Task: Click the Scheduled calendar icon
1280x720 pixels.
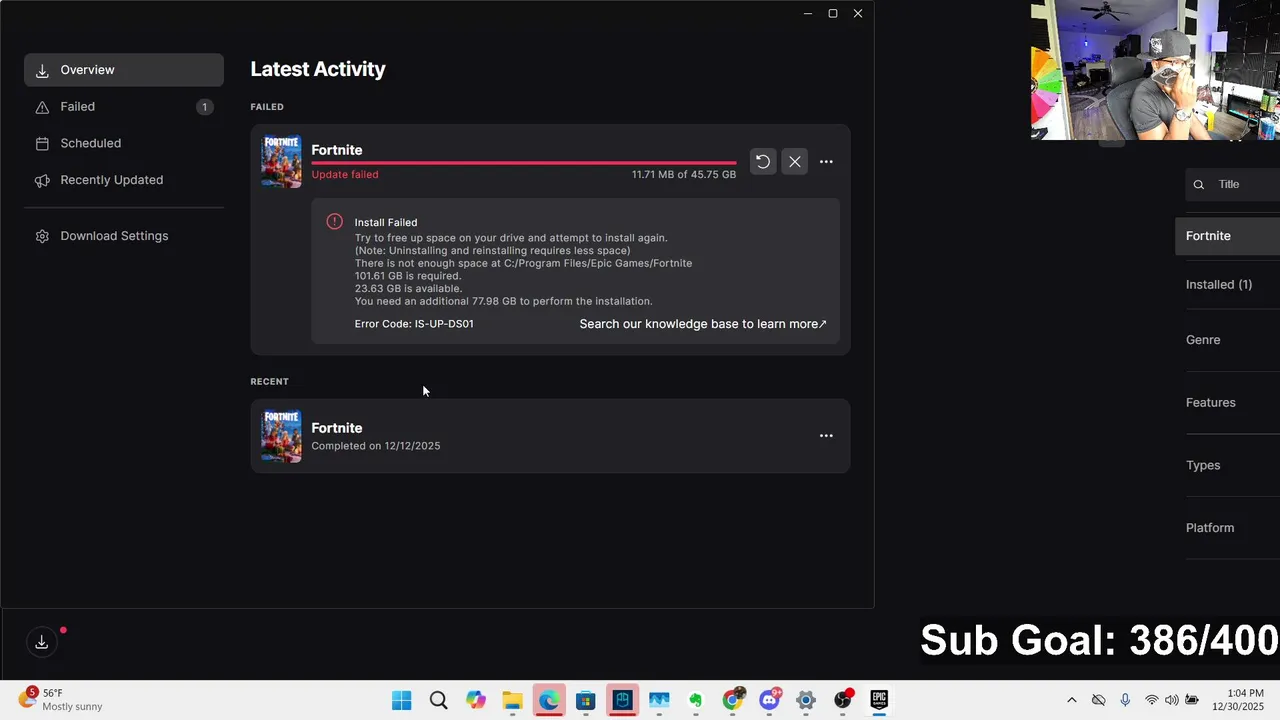Action: (x=42, y=144)
